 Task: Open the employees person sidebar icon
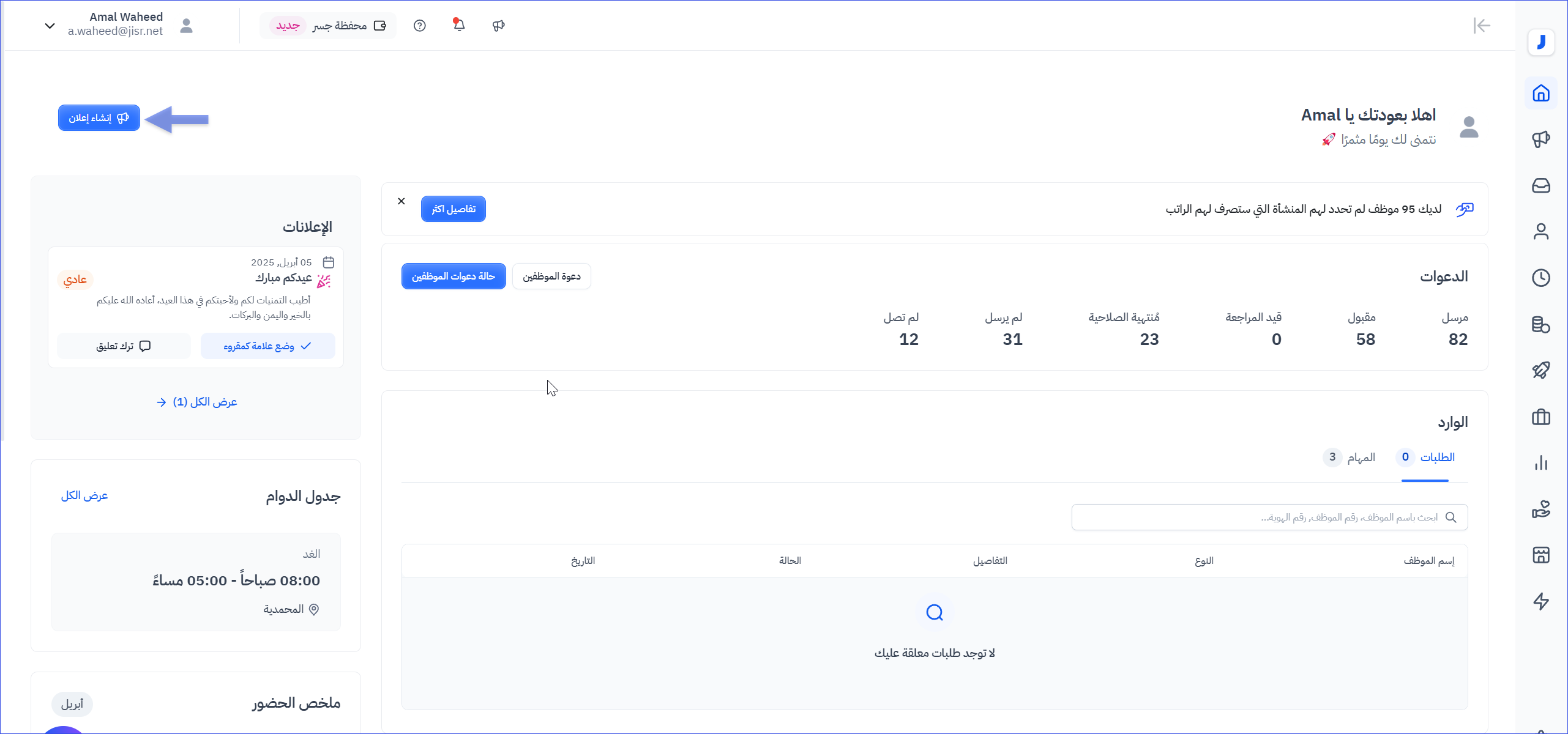(x=1540, y=232)
